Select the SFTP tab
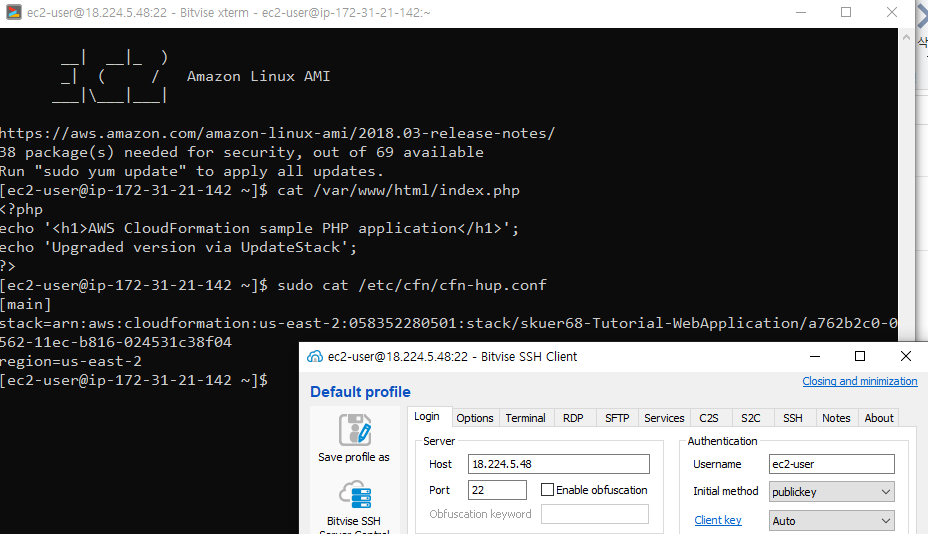 617,418
